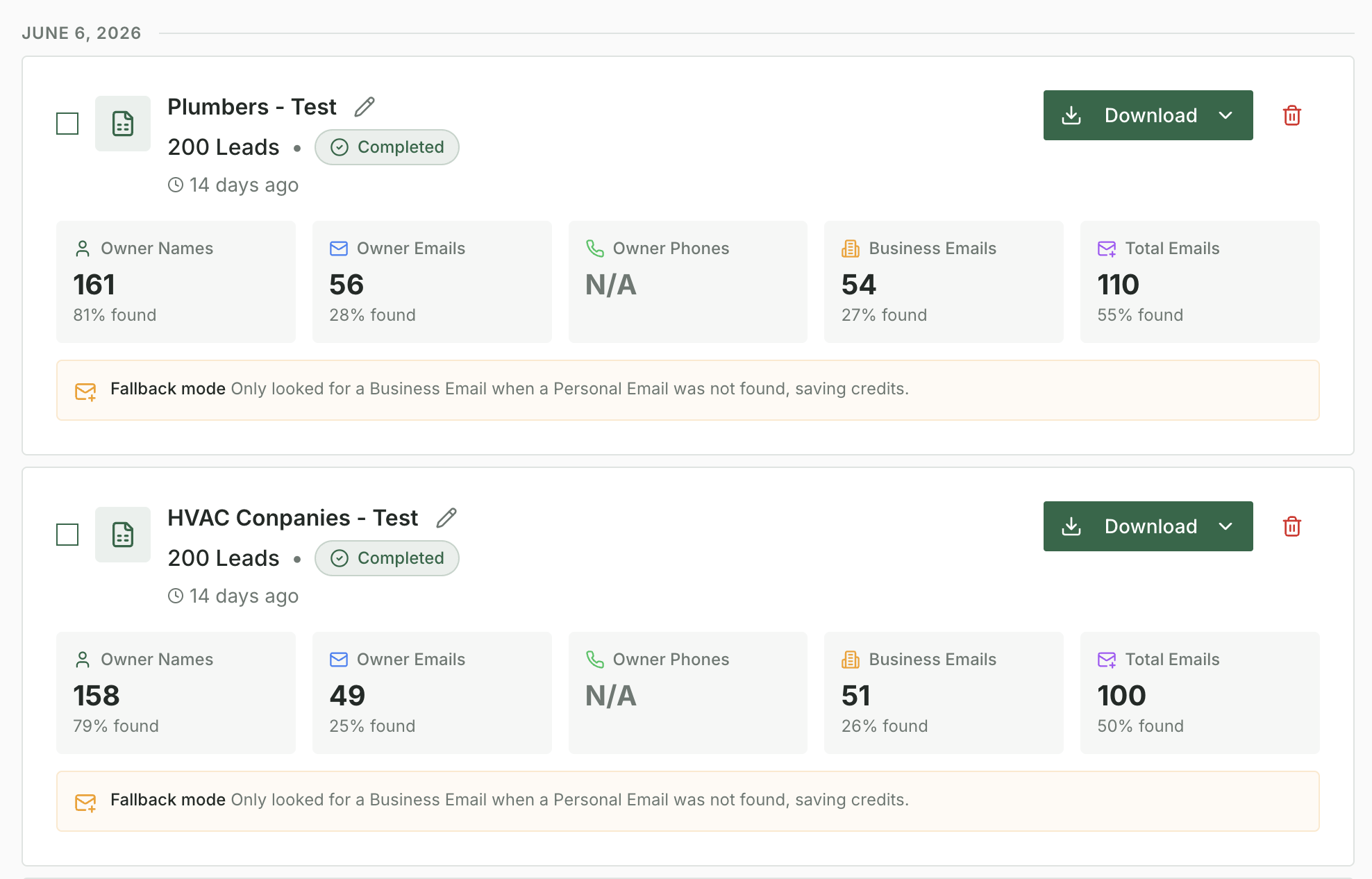Click the 49 Owner Emails value

(347, 696)
